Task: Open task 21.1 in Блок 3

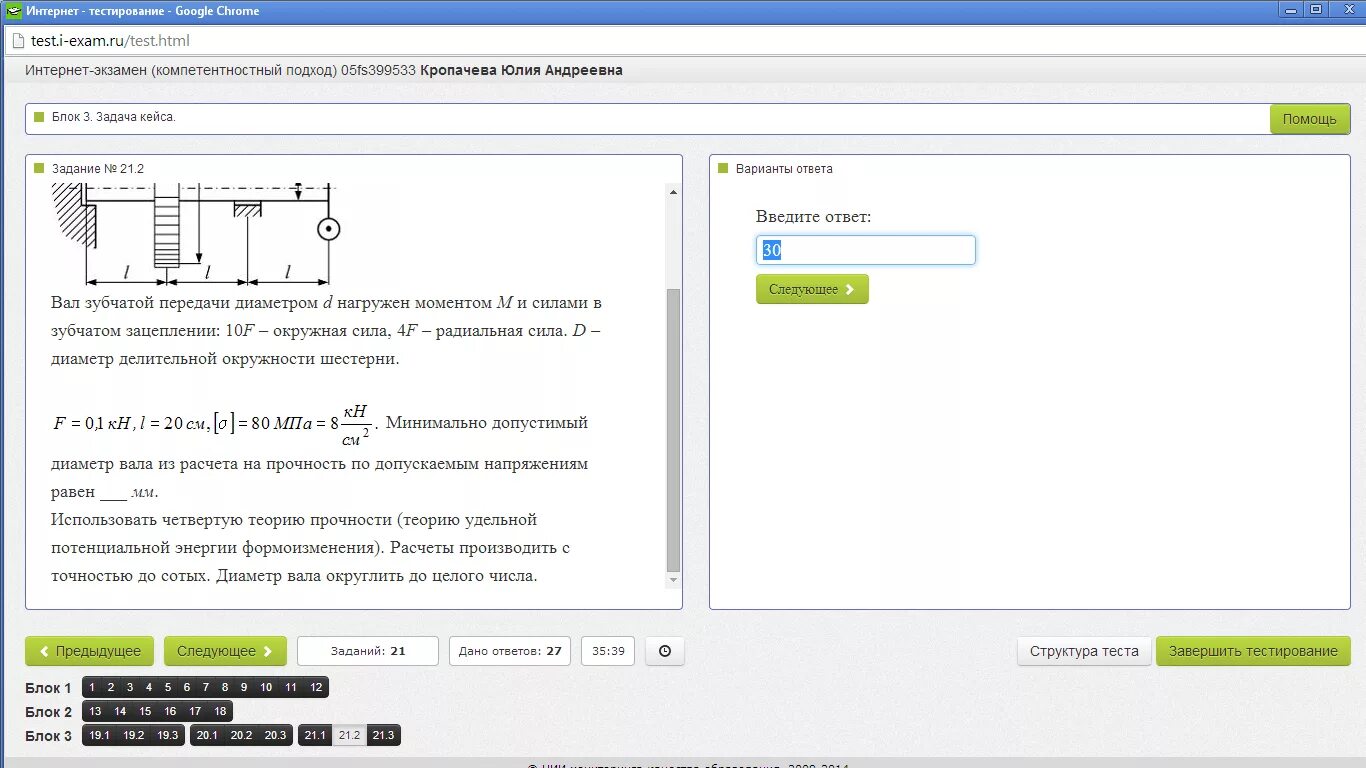Action: (315, 735)
